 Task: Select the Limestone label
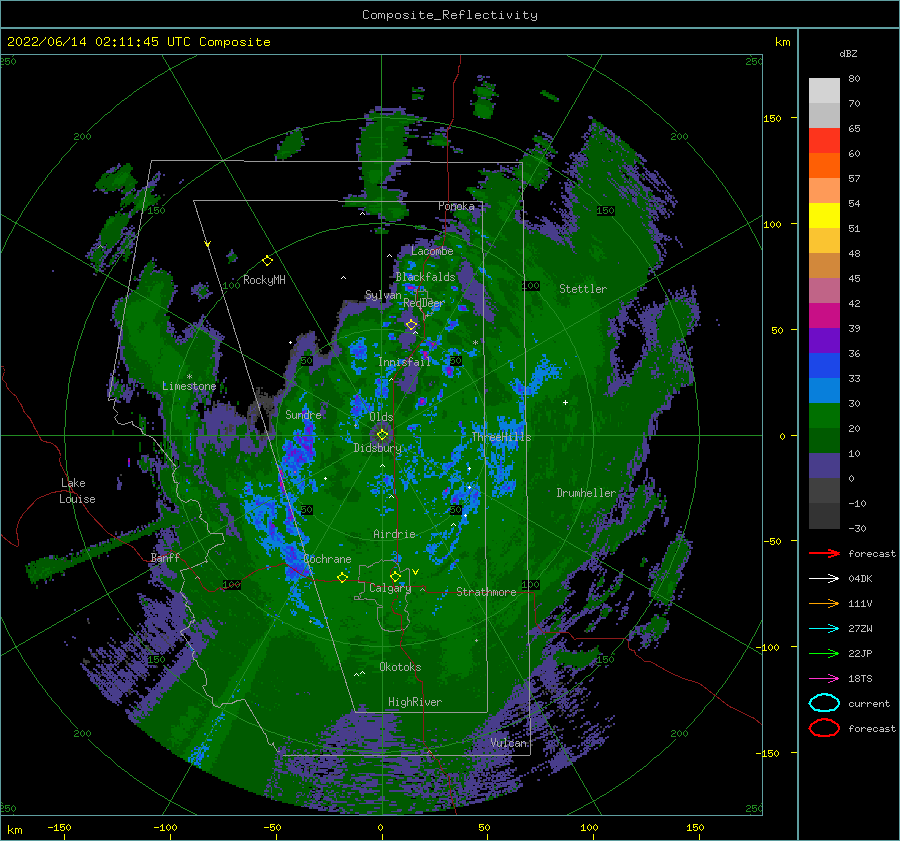pos(189,386)
